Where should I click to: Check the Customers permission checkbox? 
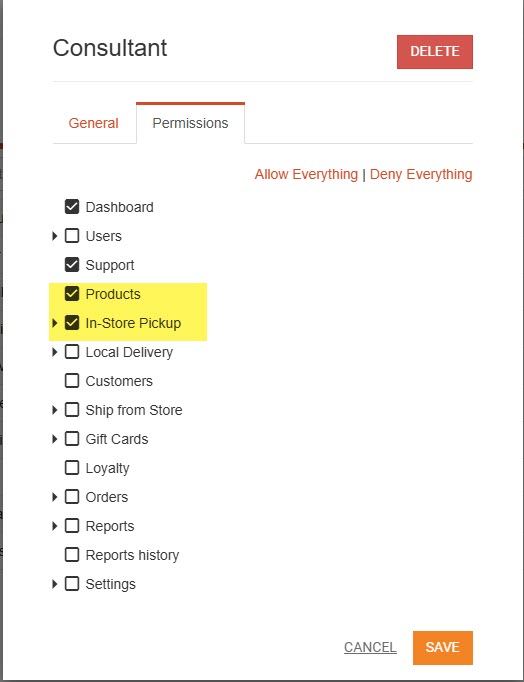(72, 381)
